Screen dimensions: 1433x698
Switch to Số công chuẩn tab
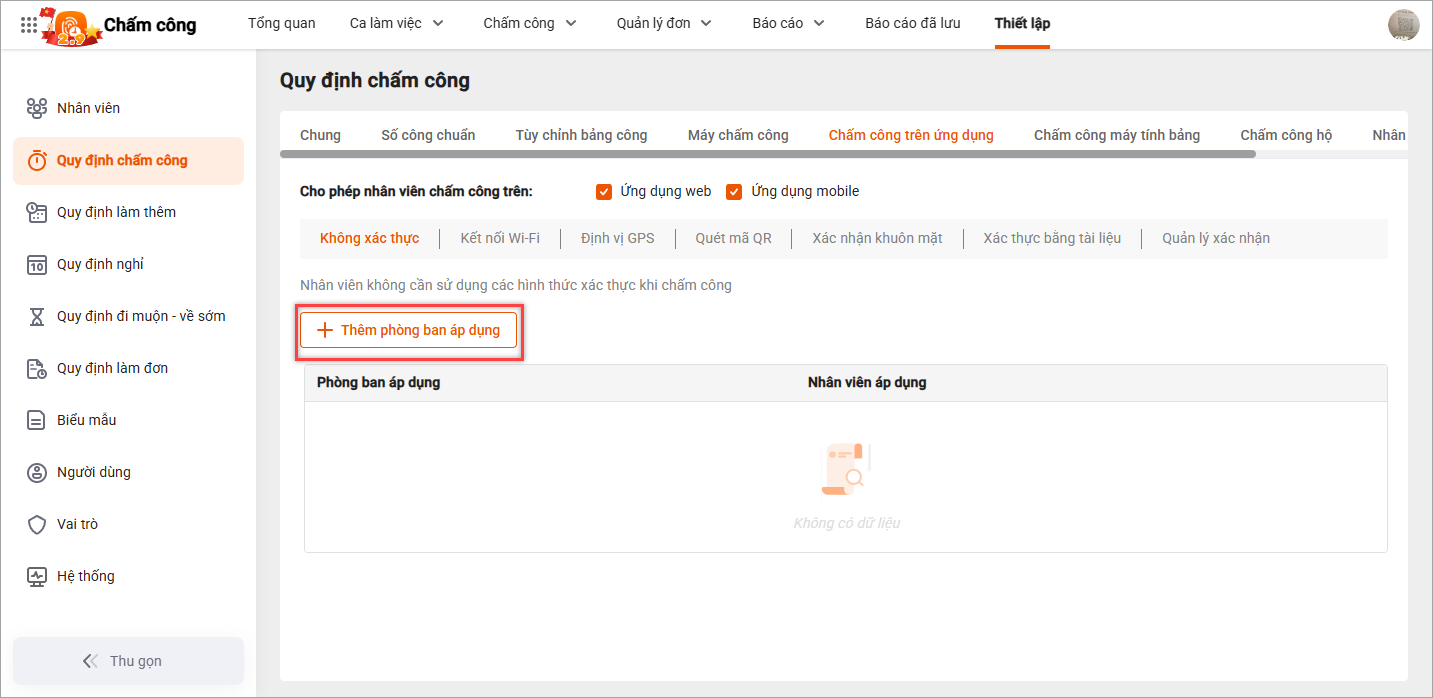pos(428,135)
